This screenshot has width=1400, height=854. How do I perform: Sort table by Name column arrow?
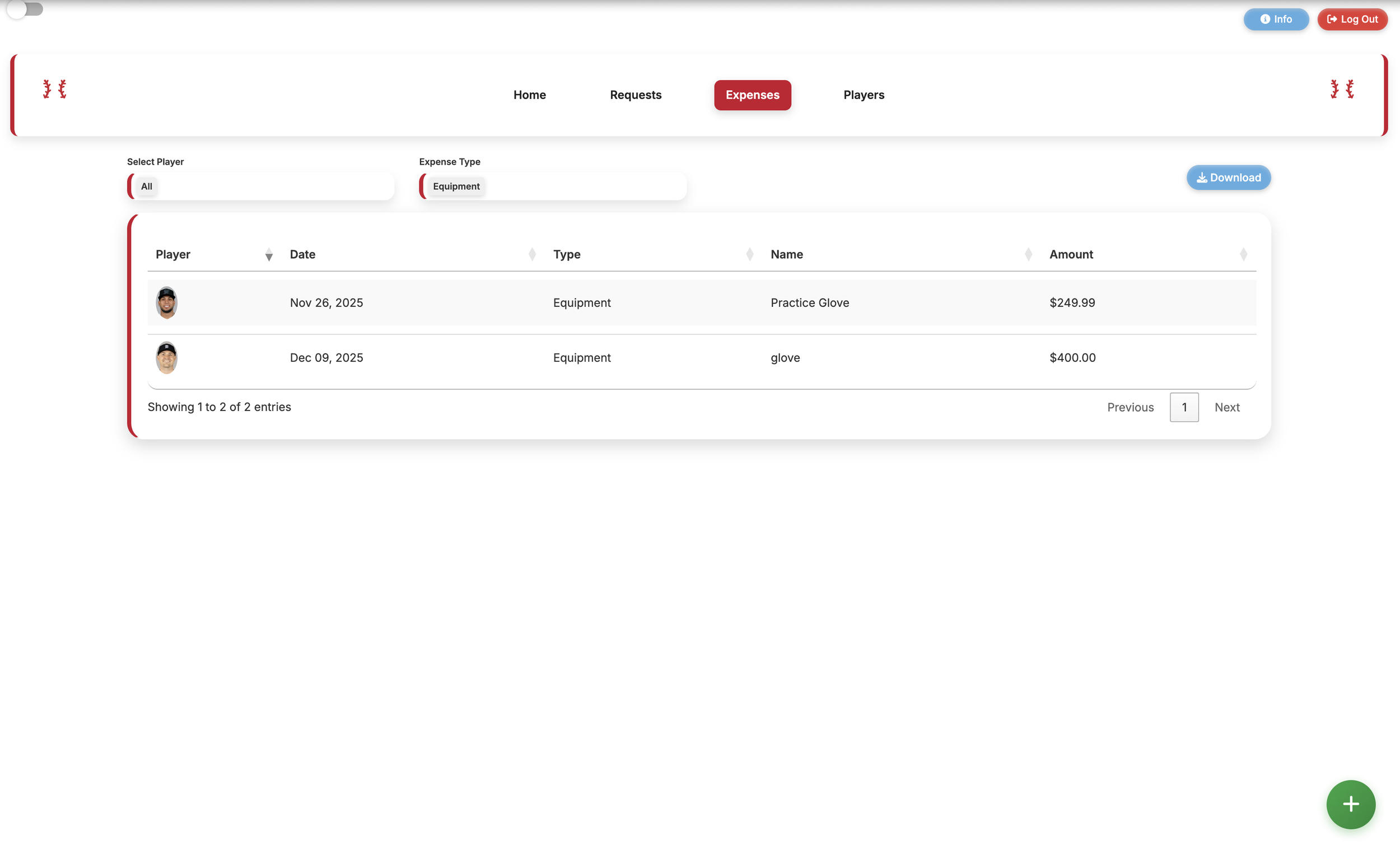[1028, 255]
